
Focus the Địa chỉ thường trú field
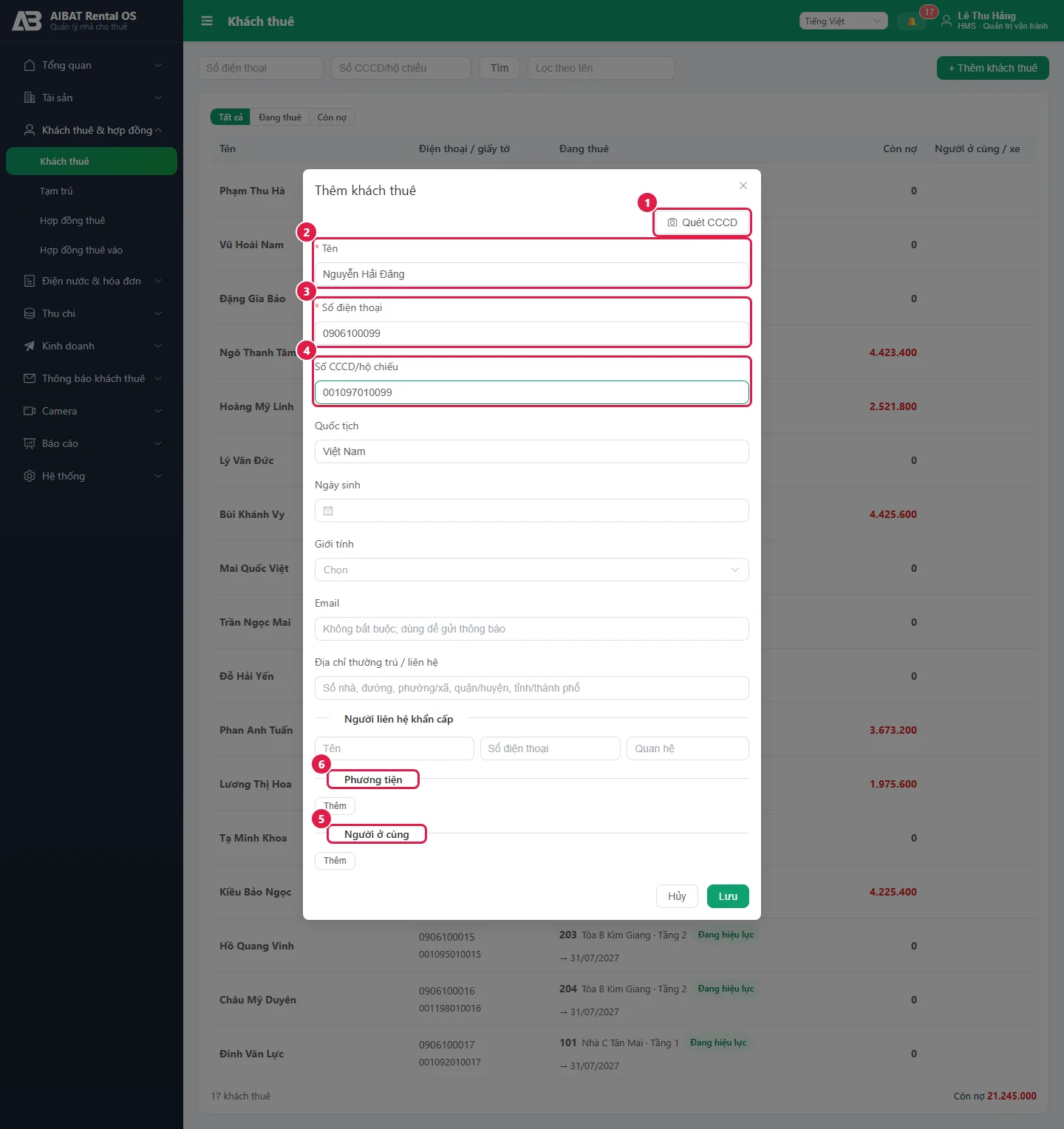[532, 688]
